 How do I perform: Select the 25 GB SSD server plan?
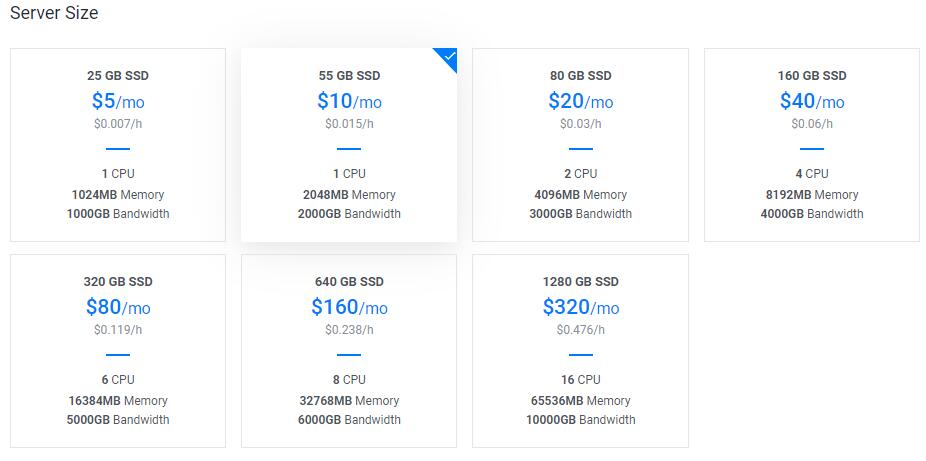click(118, 145)
